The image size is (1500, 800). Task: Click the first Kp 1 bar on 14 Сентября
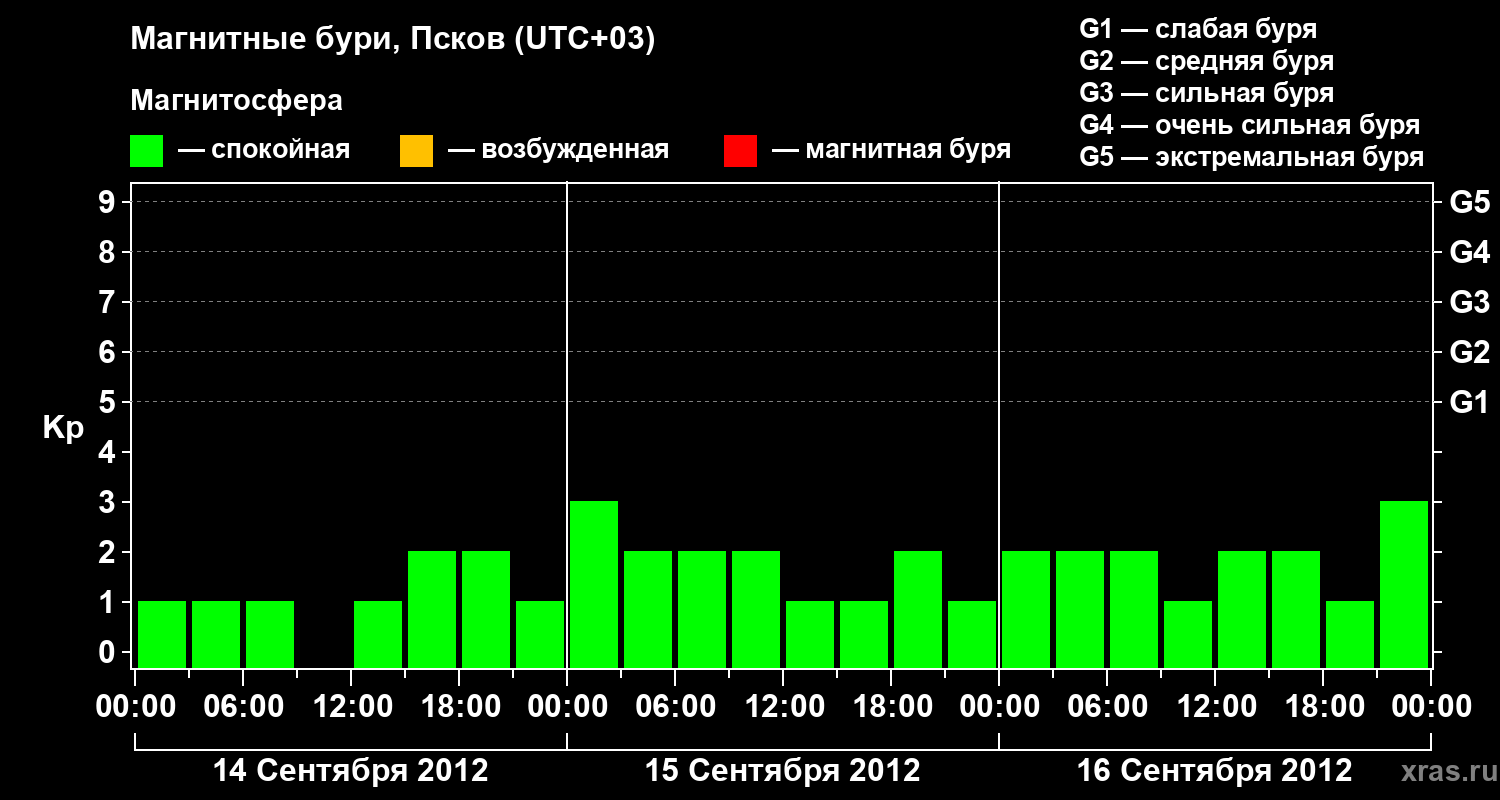(162, 634)
